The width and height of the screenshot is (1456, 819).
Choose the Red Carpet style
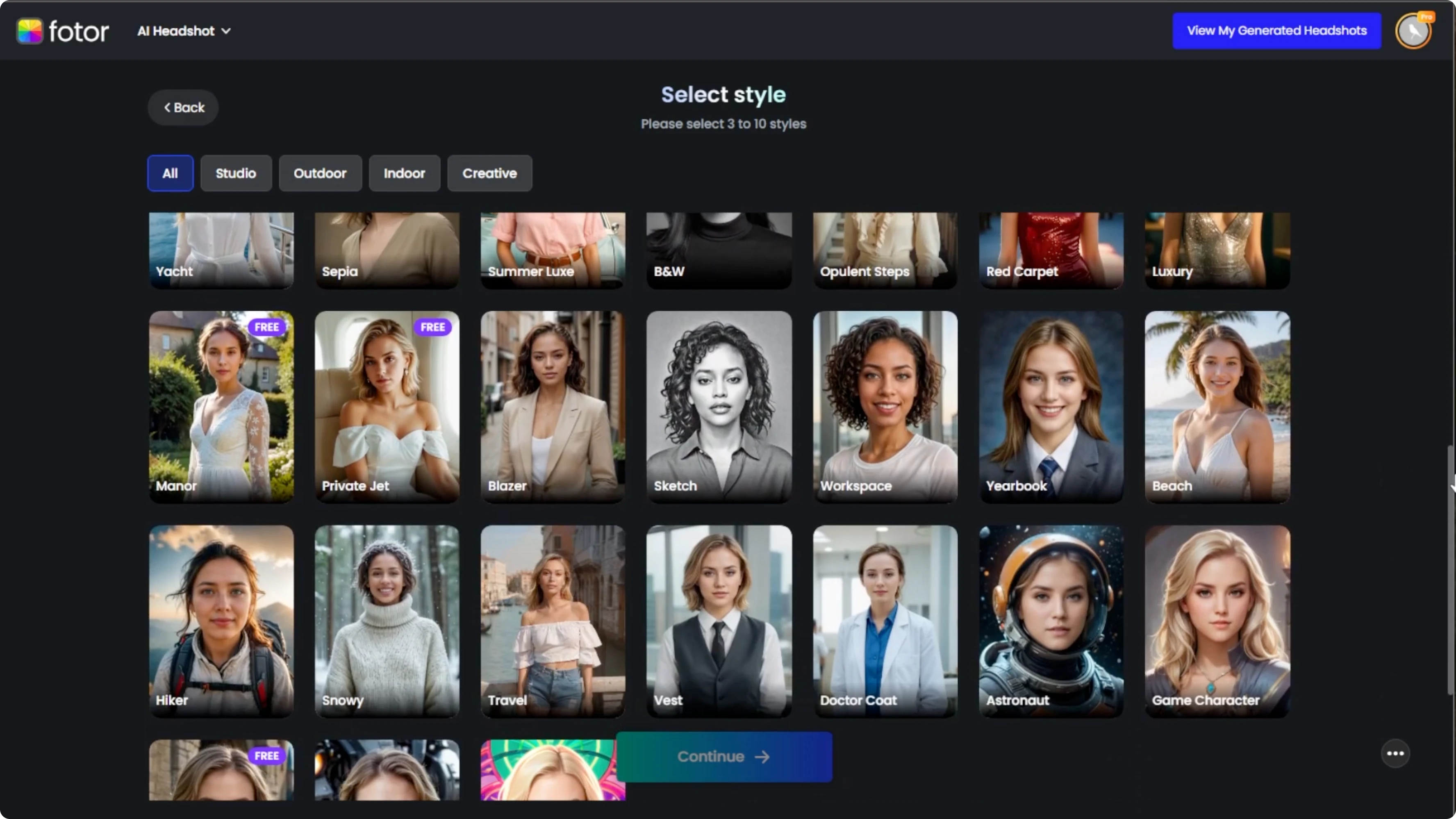[1051, 250]
